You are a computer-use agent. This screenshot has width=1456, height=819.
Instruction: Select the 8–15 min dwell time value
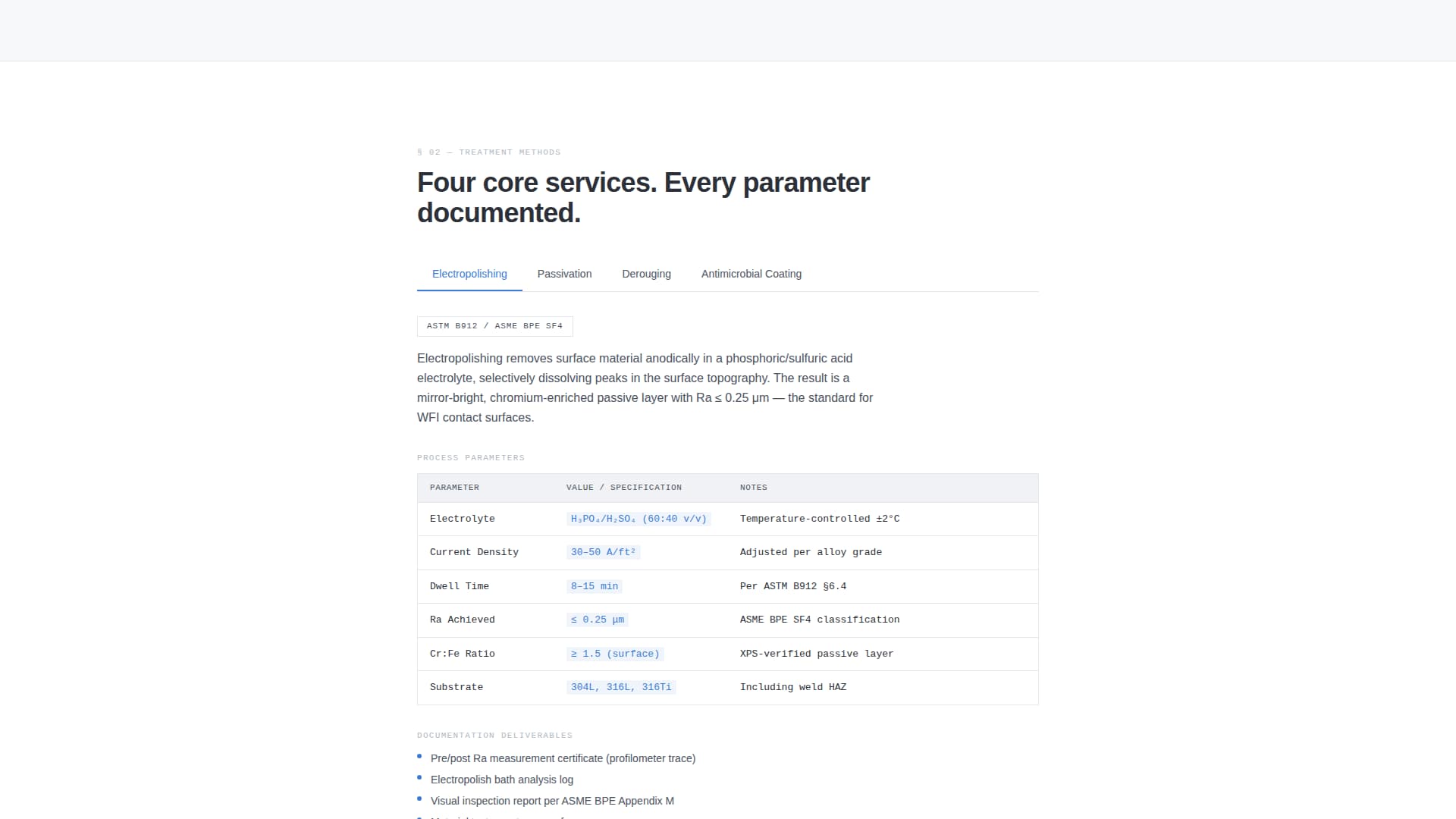pyautogui.click(x=595, y=586)
